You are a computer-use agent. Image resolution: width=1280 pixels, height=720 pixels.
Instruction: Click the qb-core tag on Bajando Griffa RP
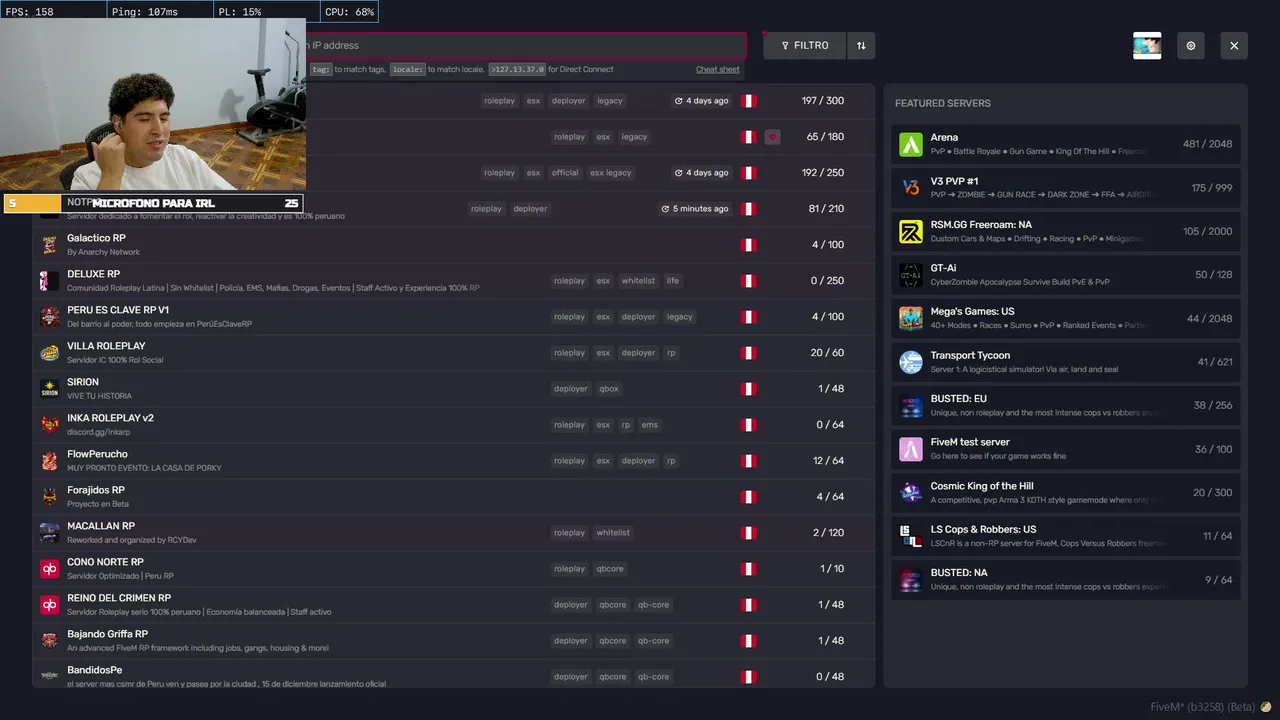pyautogui.click(x=654, y=641)
